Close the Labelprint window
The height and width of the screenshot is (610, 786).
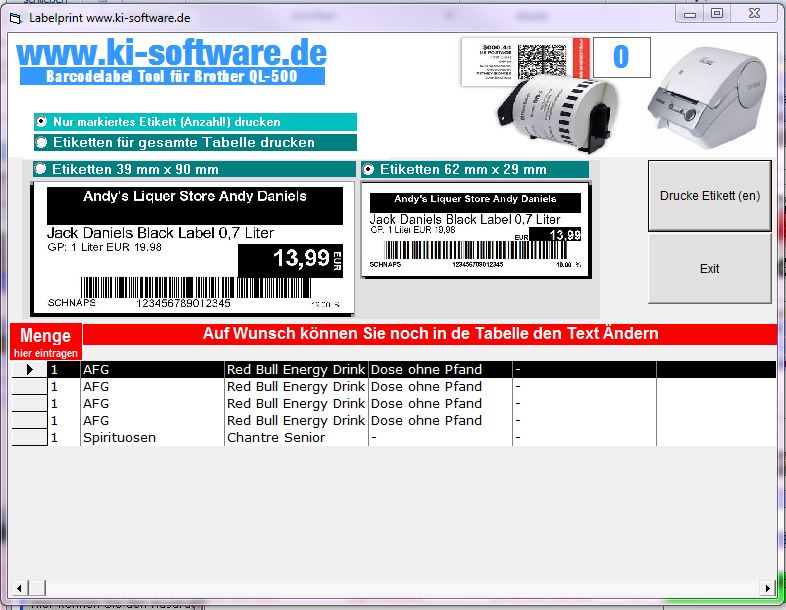click(754, 14)
